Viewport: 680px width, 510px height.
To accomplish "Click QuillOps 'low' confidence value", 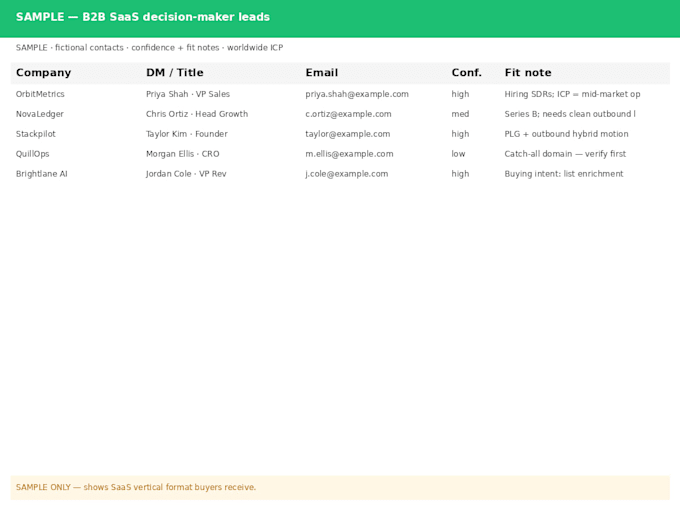I will click(x=458, y=154).
